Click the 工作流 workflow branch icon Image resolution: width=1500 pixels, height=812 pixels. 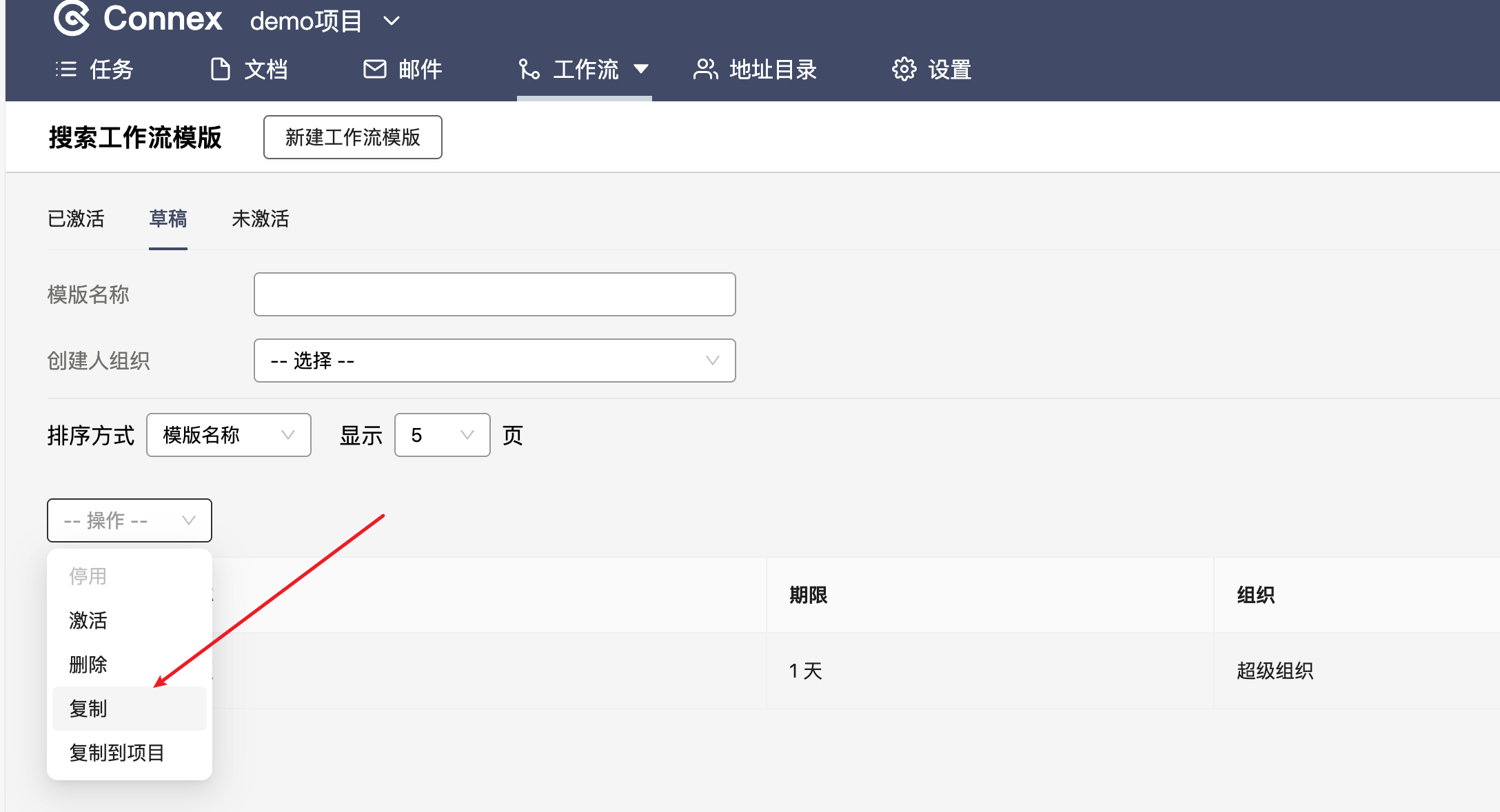[529, 69]
